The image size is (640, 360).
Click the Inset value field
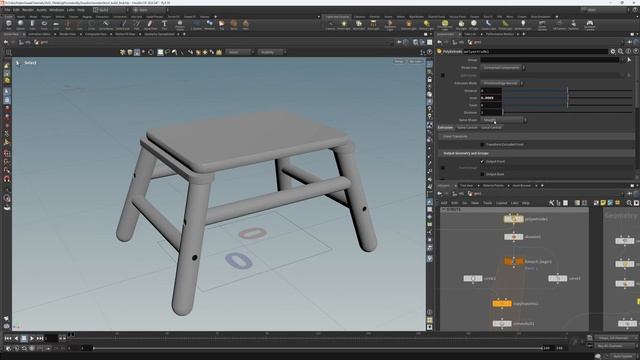(491, 98)
